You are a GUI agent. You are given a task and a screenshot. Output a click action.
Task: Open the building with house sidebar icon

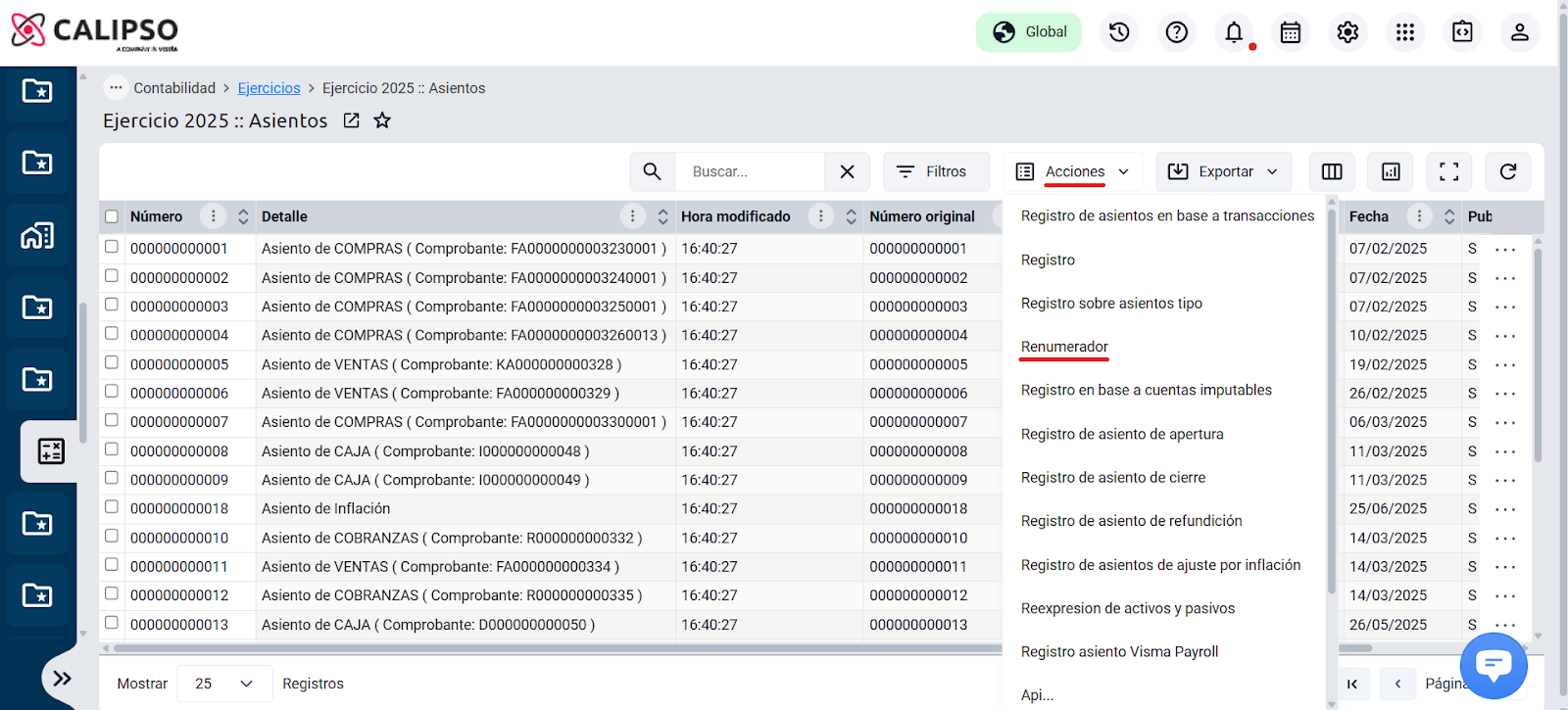click(37, 235)
